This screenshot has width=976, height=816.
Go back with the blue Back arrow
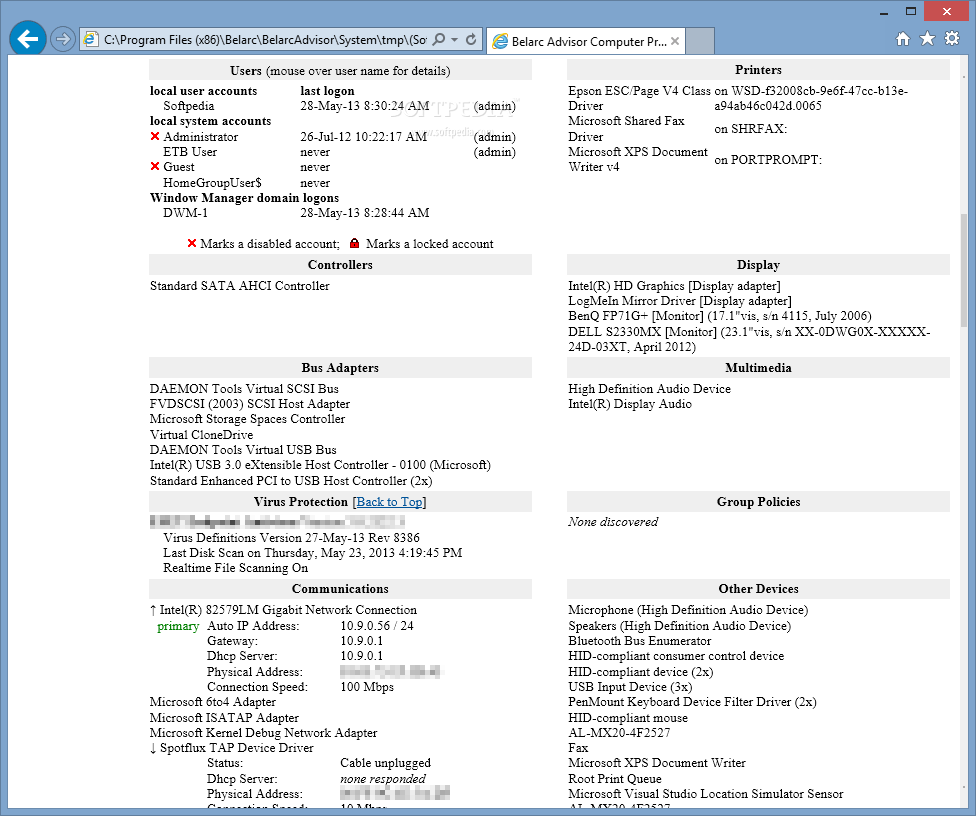(x=28, y=39)
